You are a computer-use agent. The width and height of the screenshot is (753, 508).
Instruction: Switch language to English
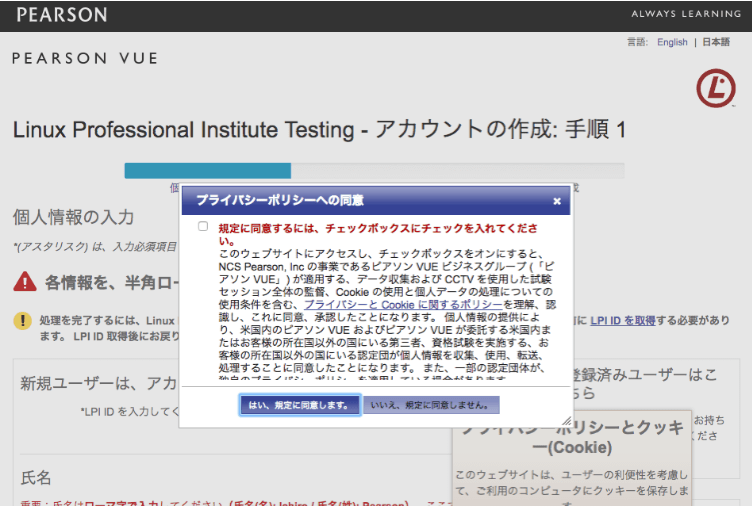672,42
